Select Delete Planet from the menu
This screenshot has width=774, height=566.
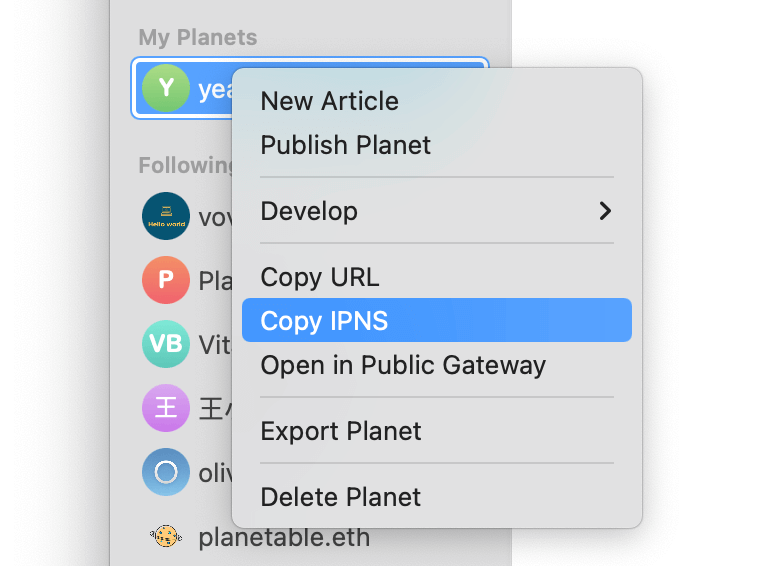[341, 497]
